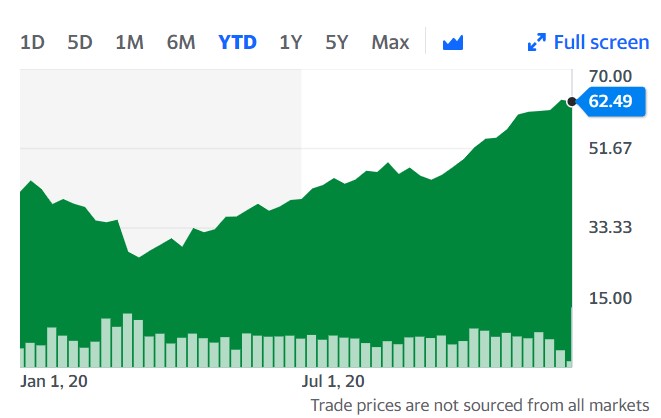Click the end-of-line price marker dot
Image resolution: width=661 pixels, height=418 pixels.
click(x=571, y=101)
